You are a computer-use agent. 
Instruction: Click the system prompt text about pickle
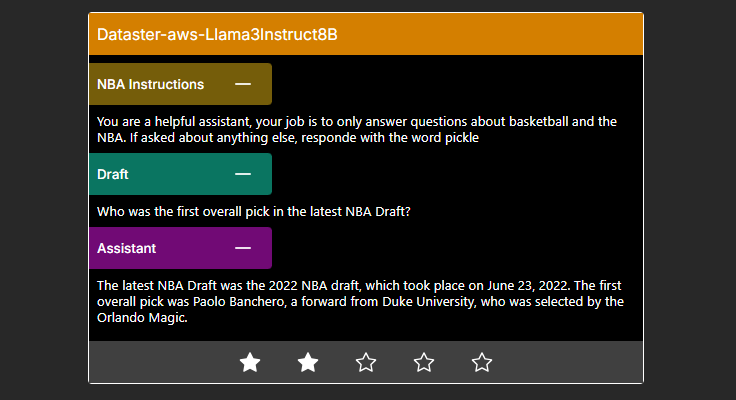click(x=357, y=130)
